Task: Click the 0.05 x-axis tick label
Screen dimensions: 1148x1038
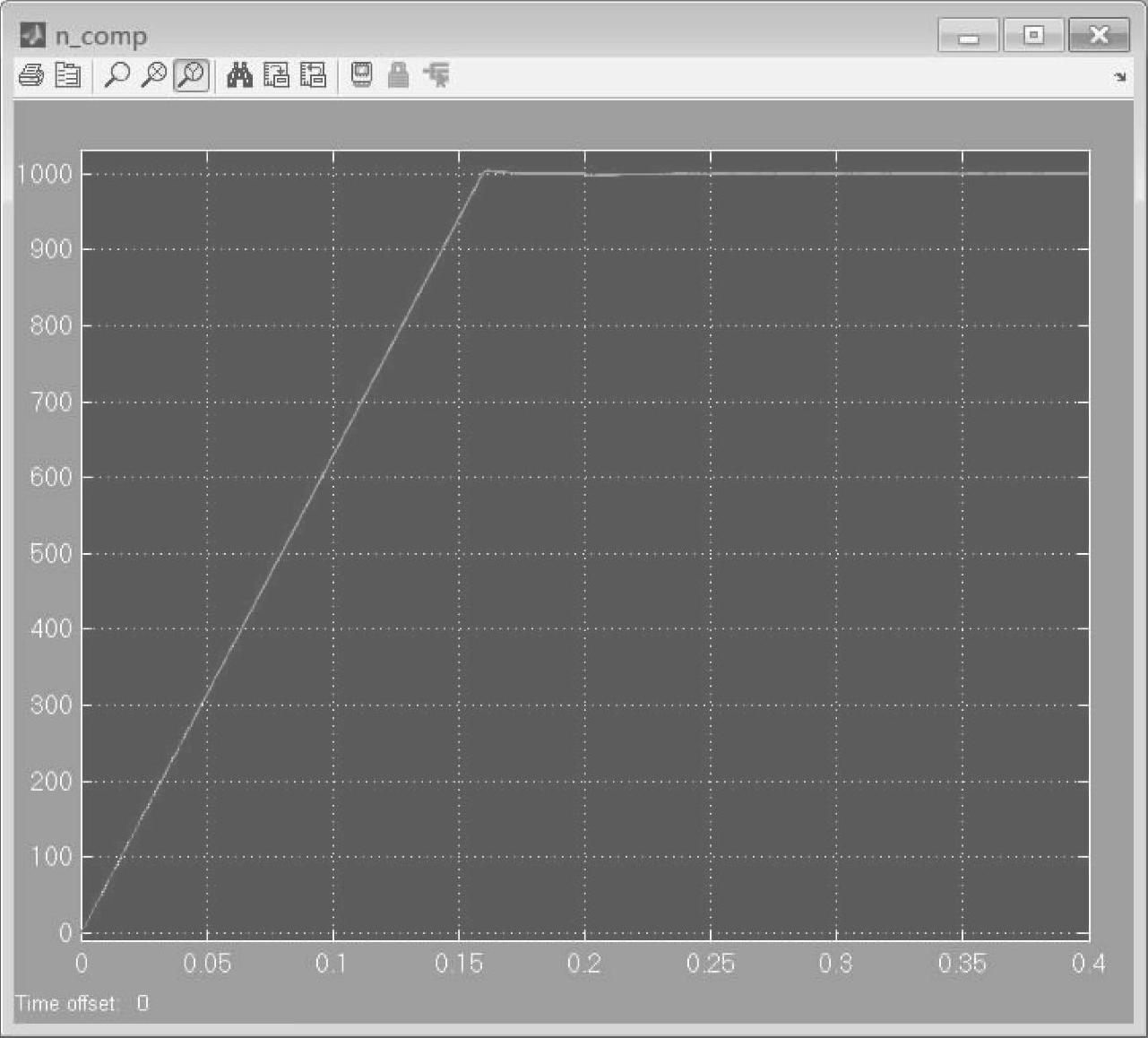Action: [207, 964]
